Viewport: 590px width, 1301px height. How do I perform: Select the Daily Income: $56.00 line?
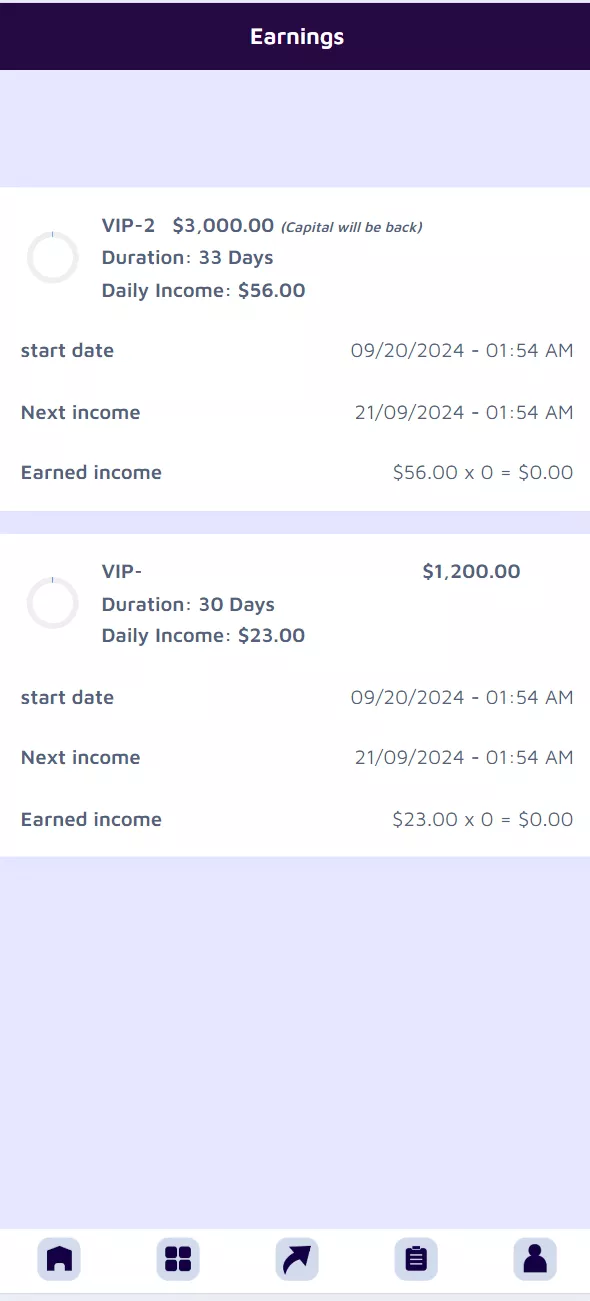coord(204,291)
